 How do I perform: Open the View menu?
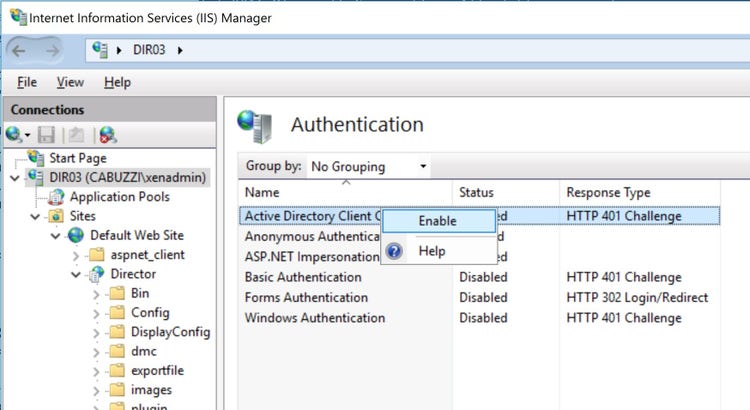[x=70, y=82]
